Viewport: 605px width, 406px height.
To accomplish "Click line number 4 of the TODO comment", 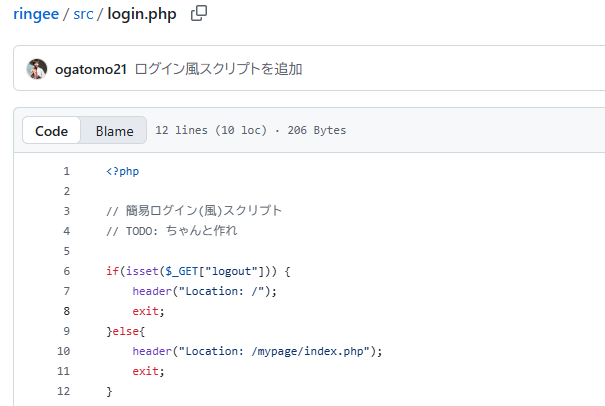I will click(x=66, y=231).
